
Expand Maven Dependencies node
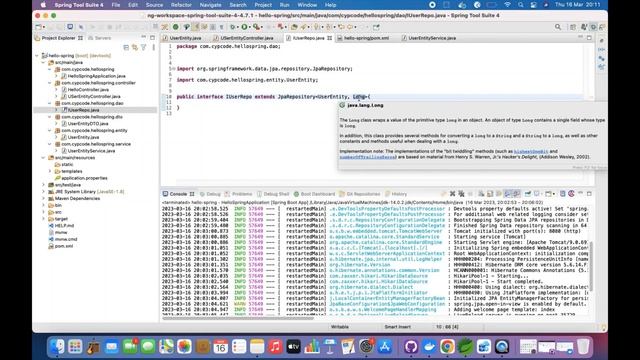44,198
